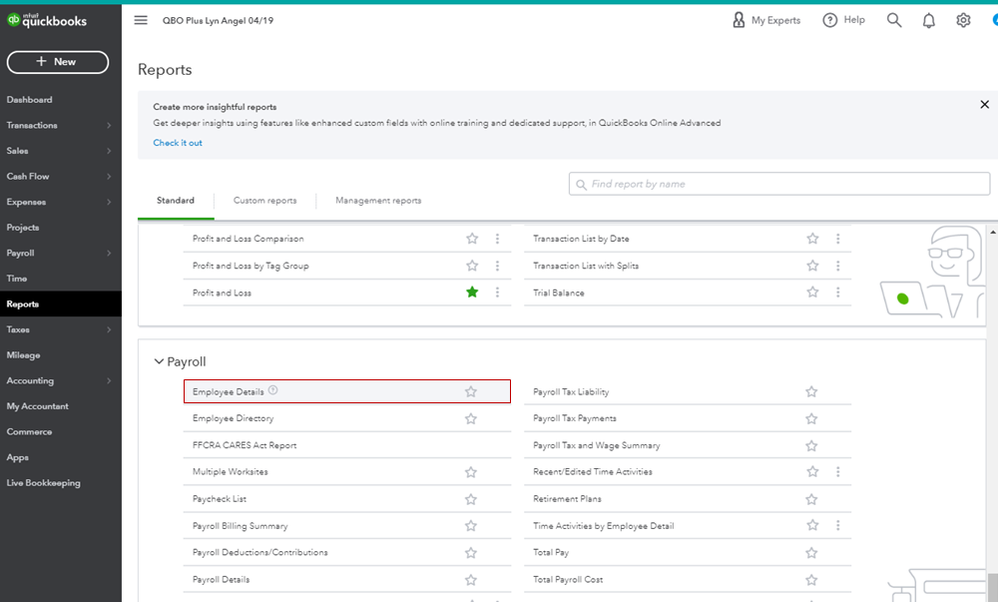This screenshot has width=998, height=602.
Task: Click the New button in sidebar
Action: click(x=57, y=62)
